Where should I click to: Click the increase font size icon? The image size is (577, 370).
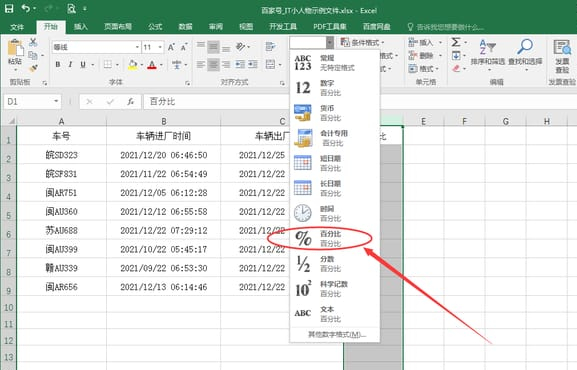[171, 47]
